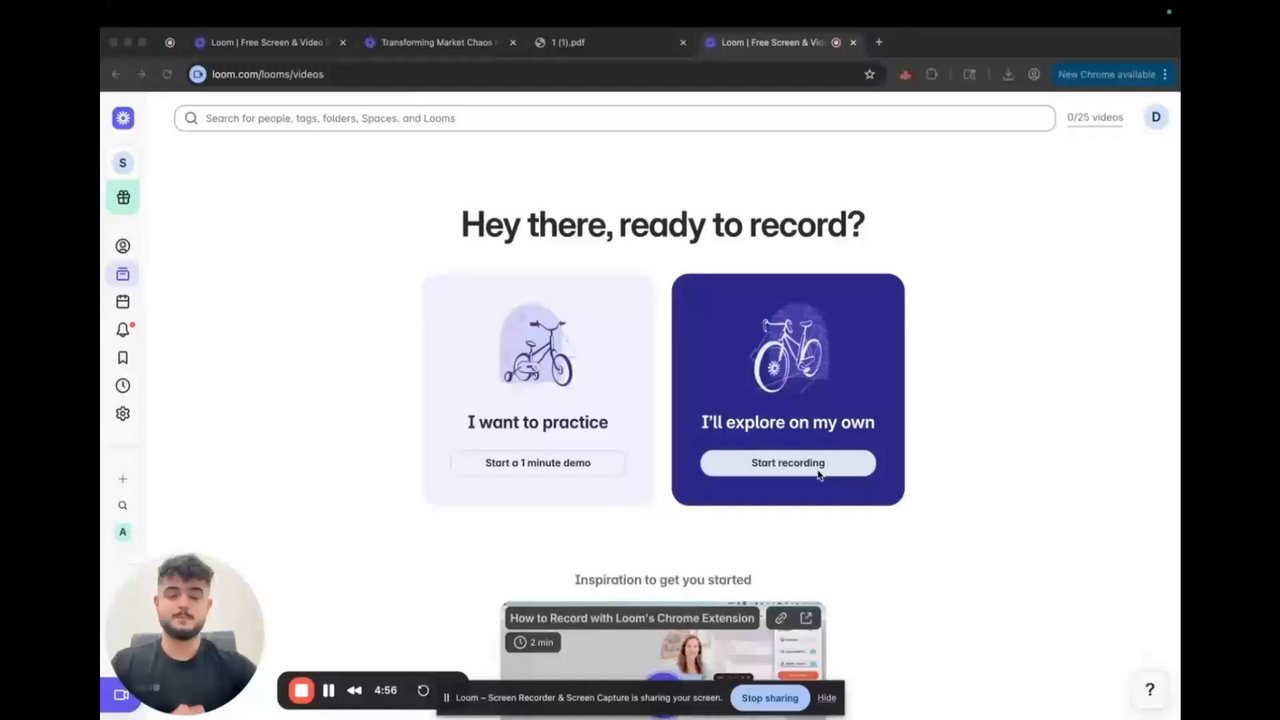Open the profile person icon in sidebar
1280x720 pixels.
pos(123,246)
